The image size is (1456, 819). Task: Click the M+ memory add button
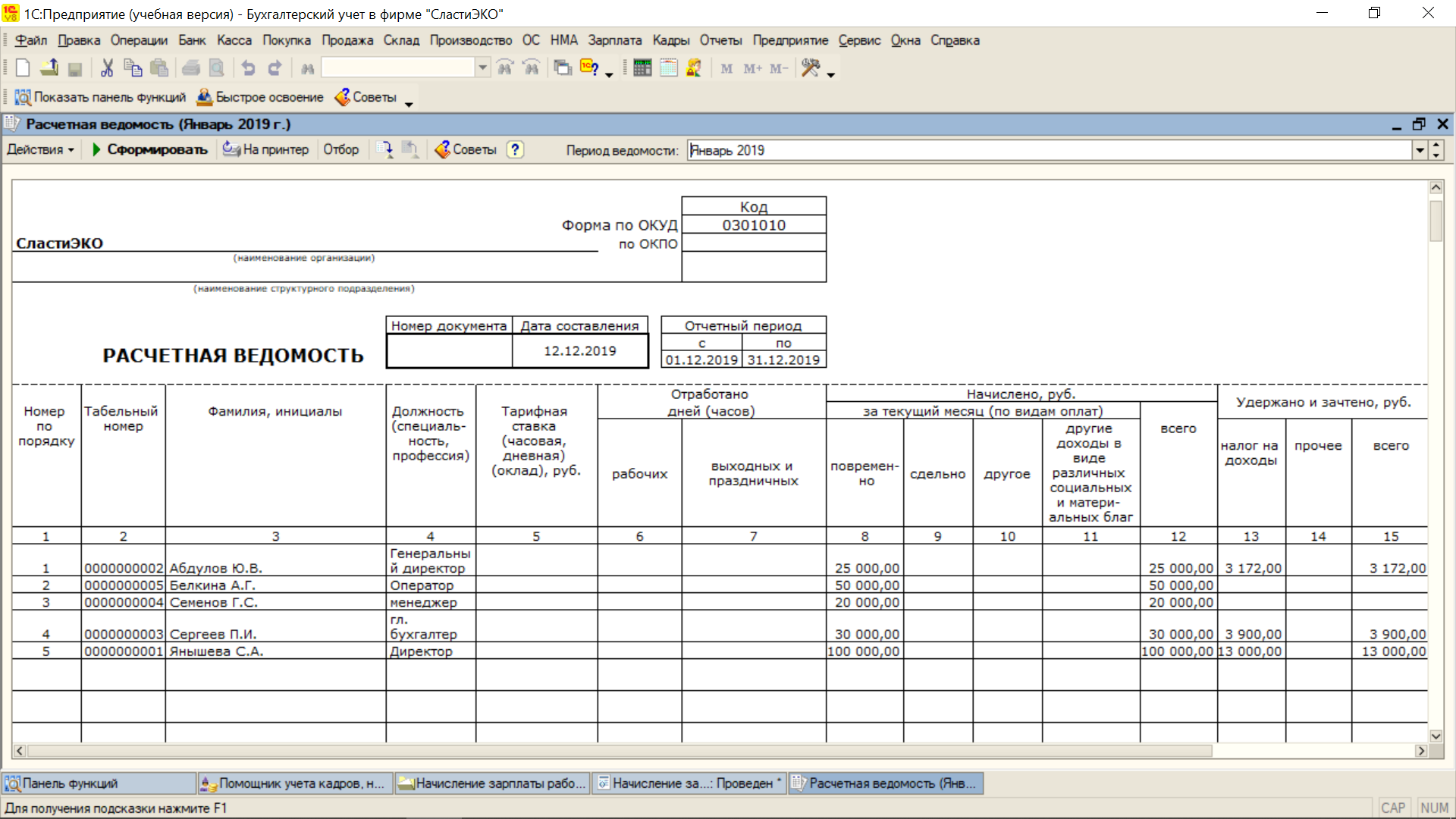point(752,69)
